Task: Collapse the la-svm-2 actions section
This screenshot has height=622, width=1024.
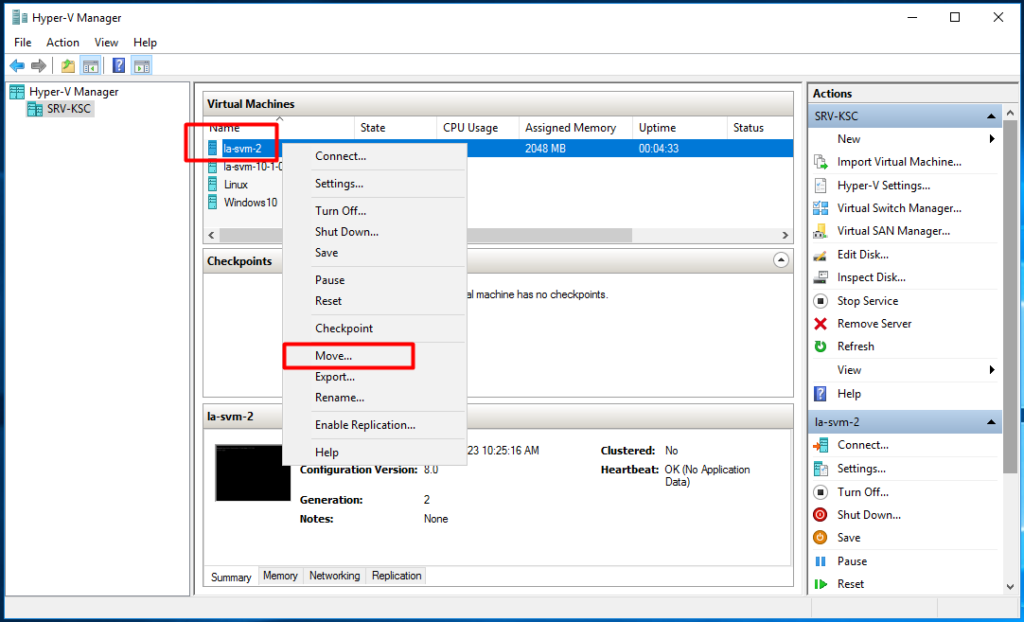Action: click(991, 422)
